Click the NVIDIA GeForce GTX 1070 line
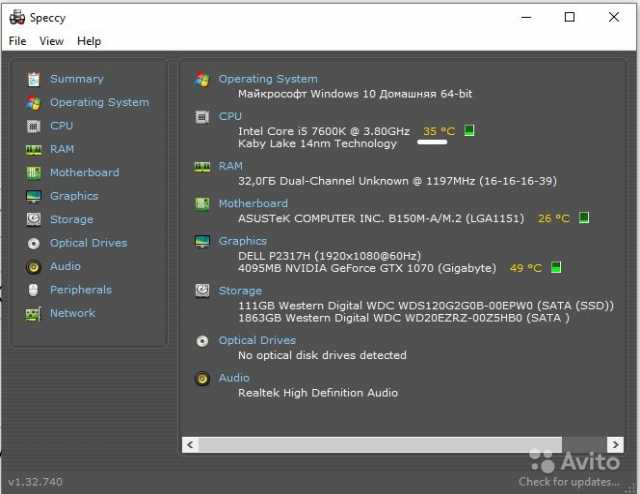Image resolution: width=640 pixels, height=494 pixels. click(x=367, y=268)
